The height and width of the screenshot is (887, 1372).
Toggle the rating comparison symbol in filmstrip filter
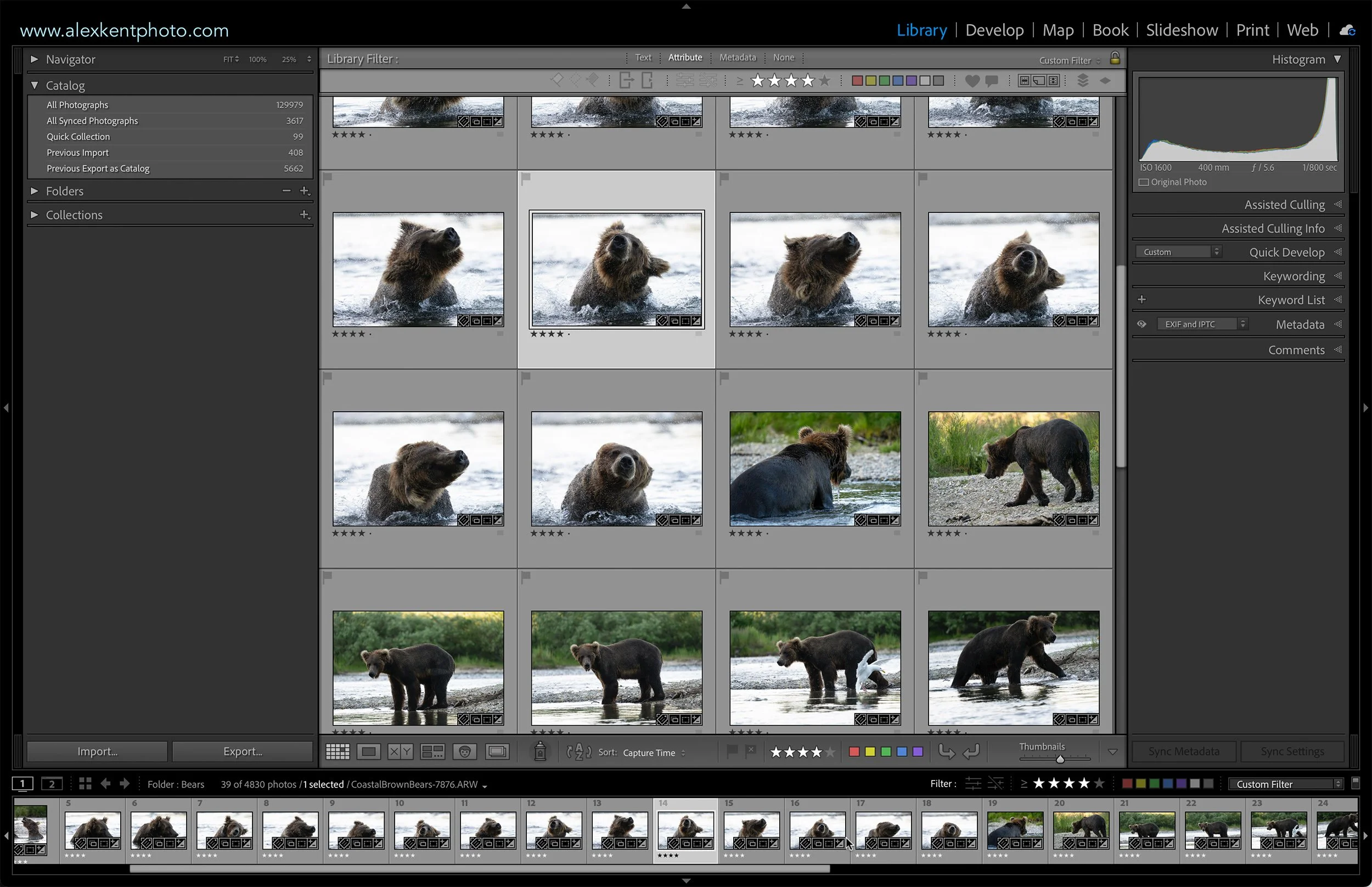coord(1024,784)
